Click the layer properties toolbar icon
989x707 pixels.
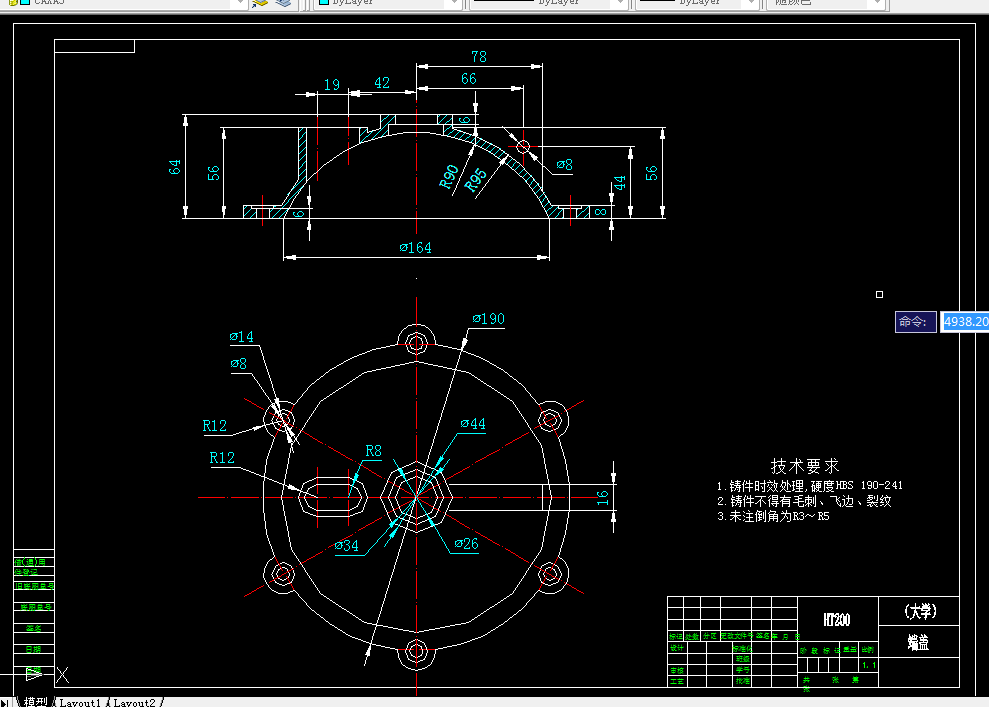click(258, 4)
